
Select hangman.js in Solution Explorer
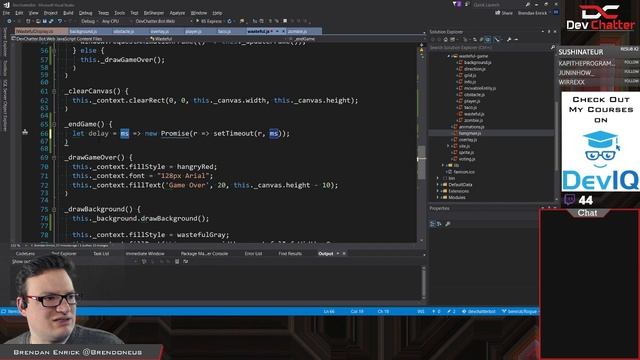click(469, 133)
